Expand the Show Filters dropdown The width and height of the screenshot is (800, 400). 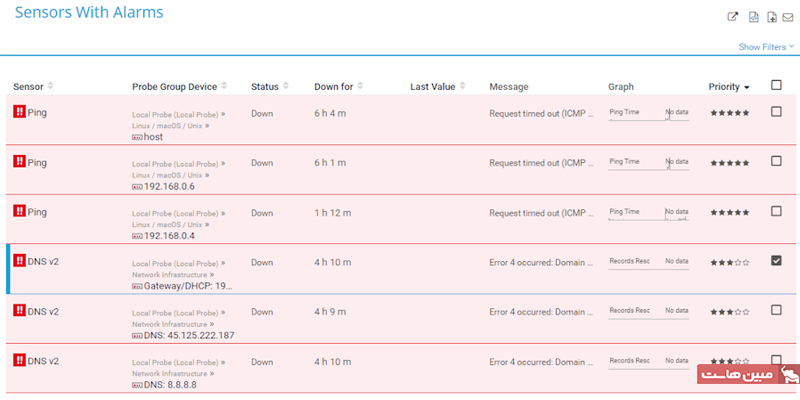tap(766, 47)
